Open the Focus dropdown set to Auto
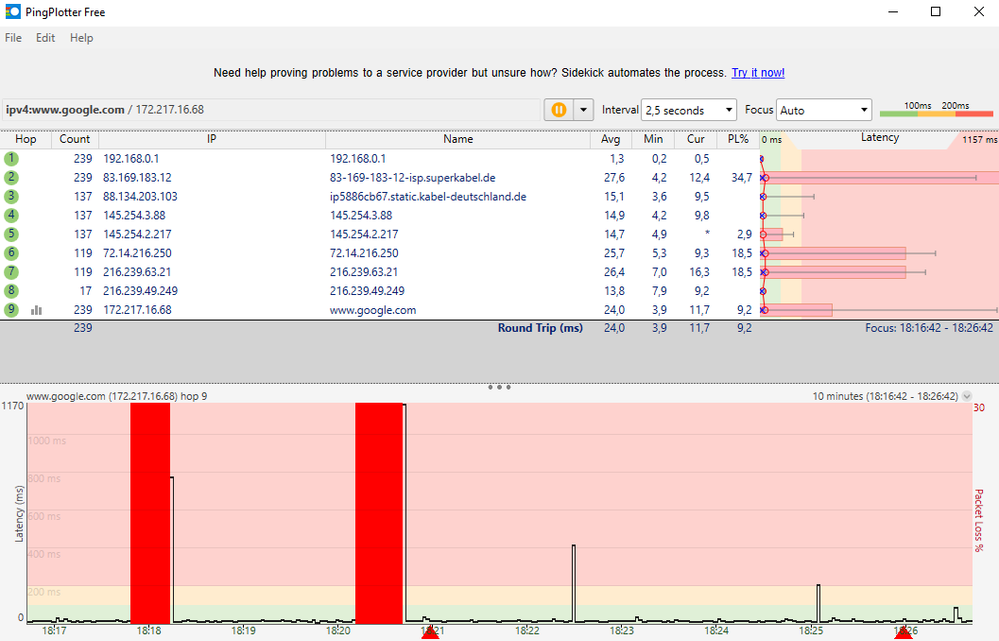 (x=824, y=110)
